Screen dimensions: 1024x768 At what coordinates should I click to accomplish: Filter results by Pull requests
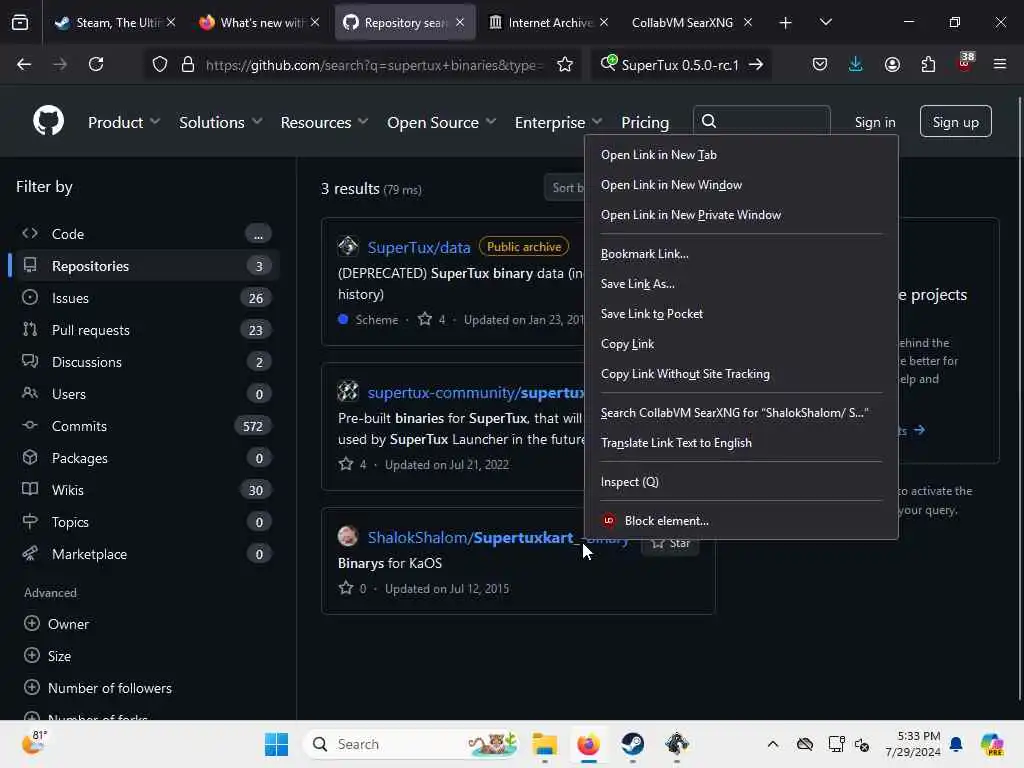(145, 330)
